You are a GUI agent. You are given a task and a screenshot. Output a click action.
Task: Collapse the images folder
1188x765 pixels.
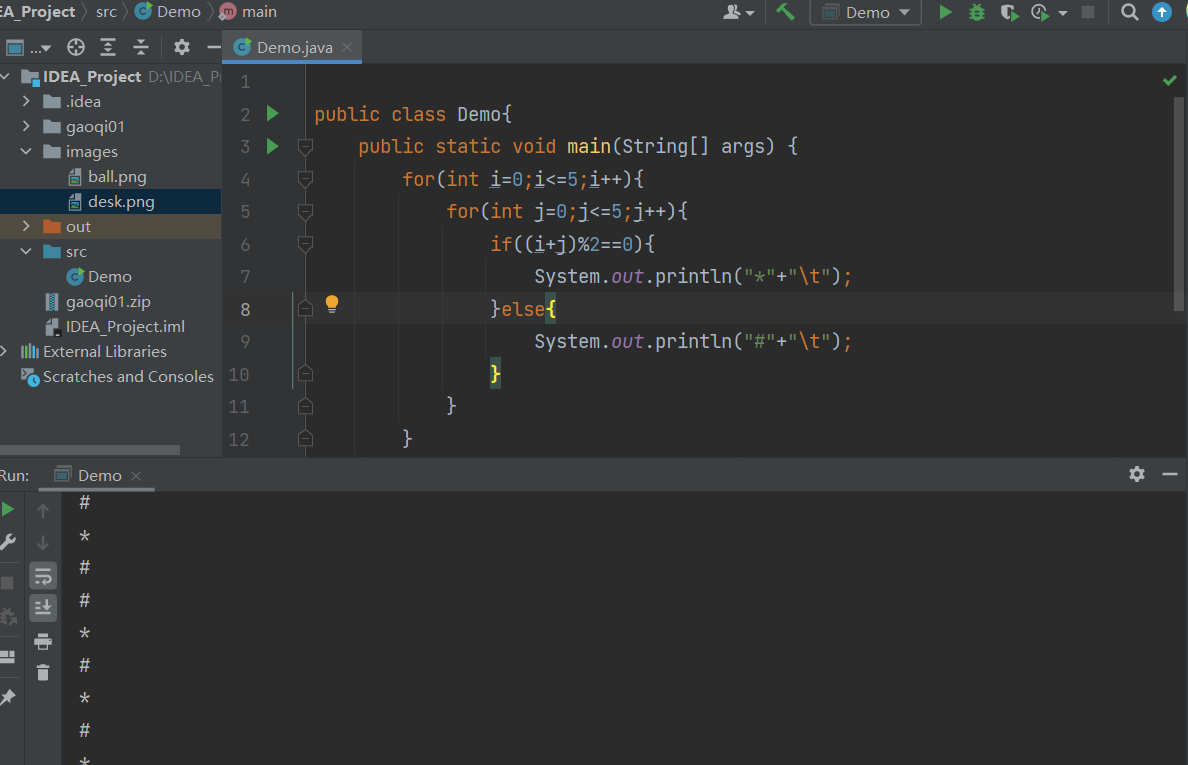coord(27,151)
